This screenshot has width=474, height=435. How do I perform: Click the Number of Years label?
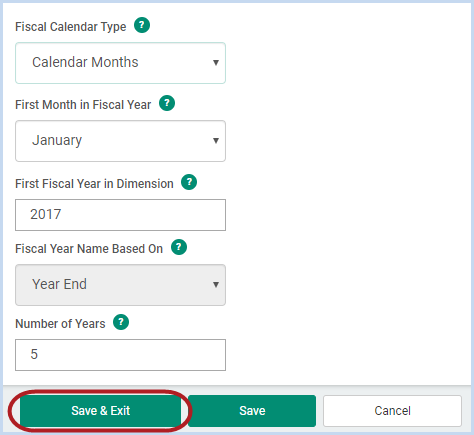[x=60, y=324]
